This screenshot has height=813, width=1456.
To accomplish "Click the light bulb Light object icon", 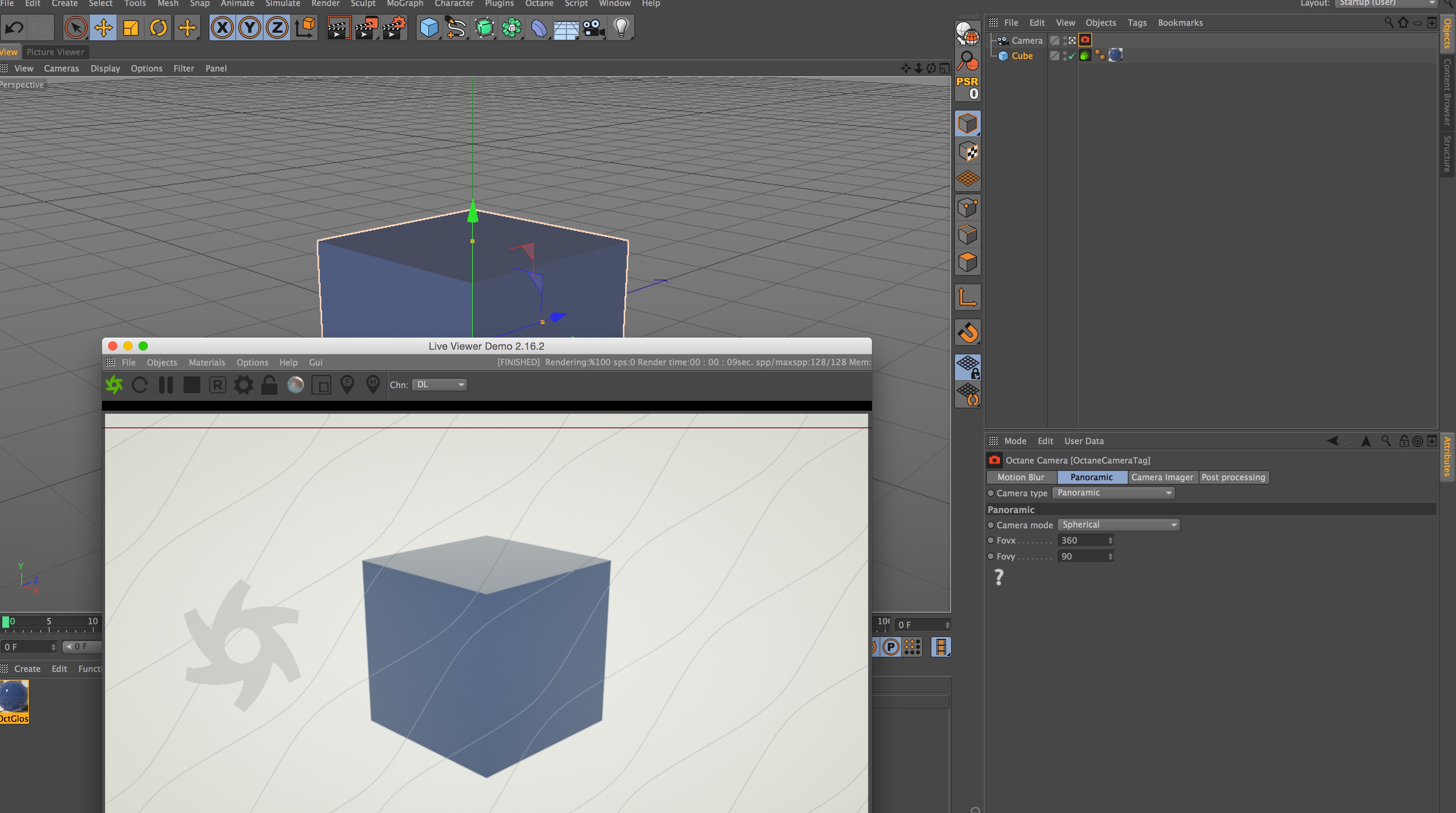I will pyautogui.click(x=621, y=27).
